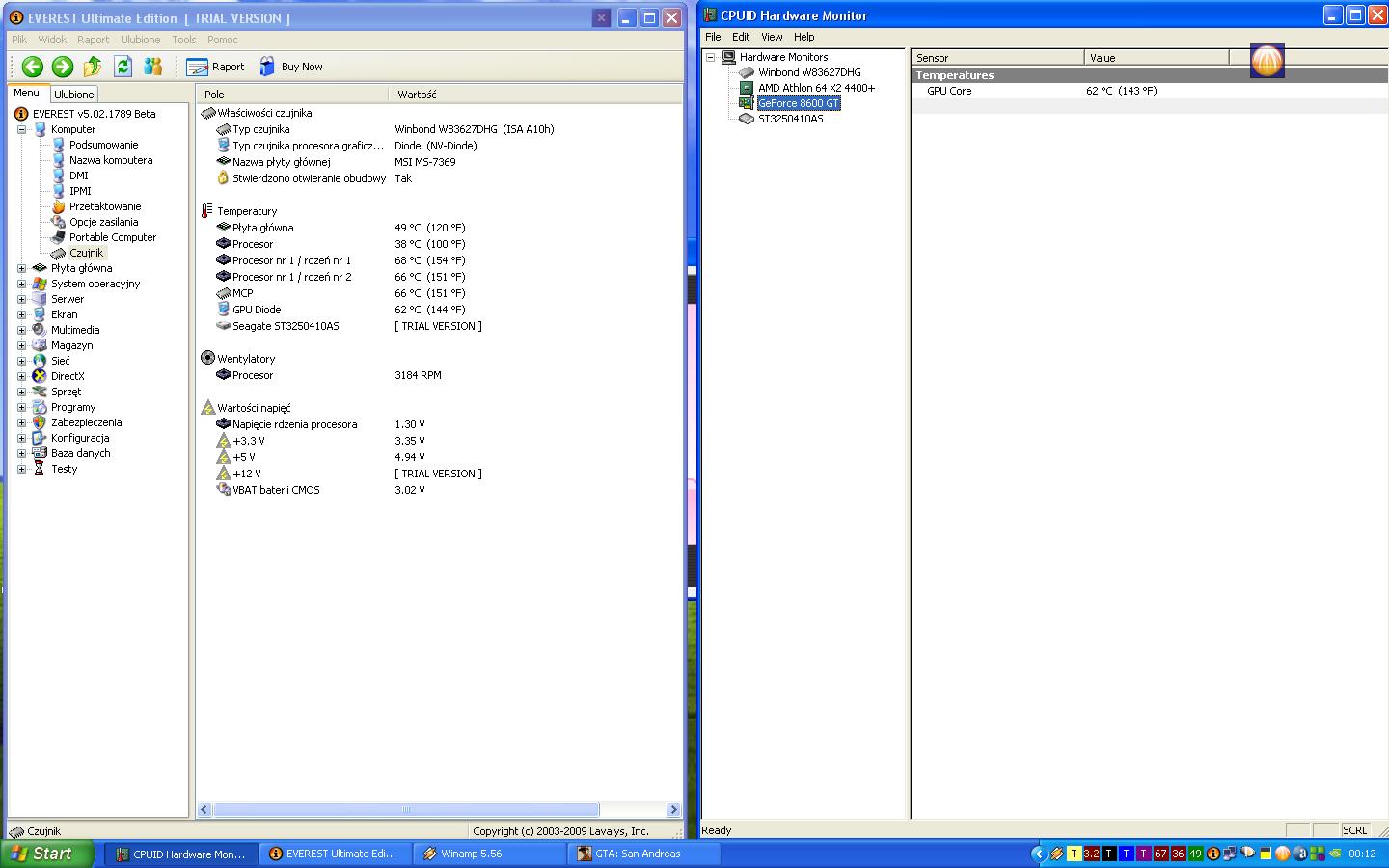
Task: Click the Przetaktowanie flame icon
Action: (58, 206)
